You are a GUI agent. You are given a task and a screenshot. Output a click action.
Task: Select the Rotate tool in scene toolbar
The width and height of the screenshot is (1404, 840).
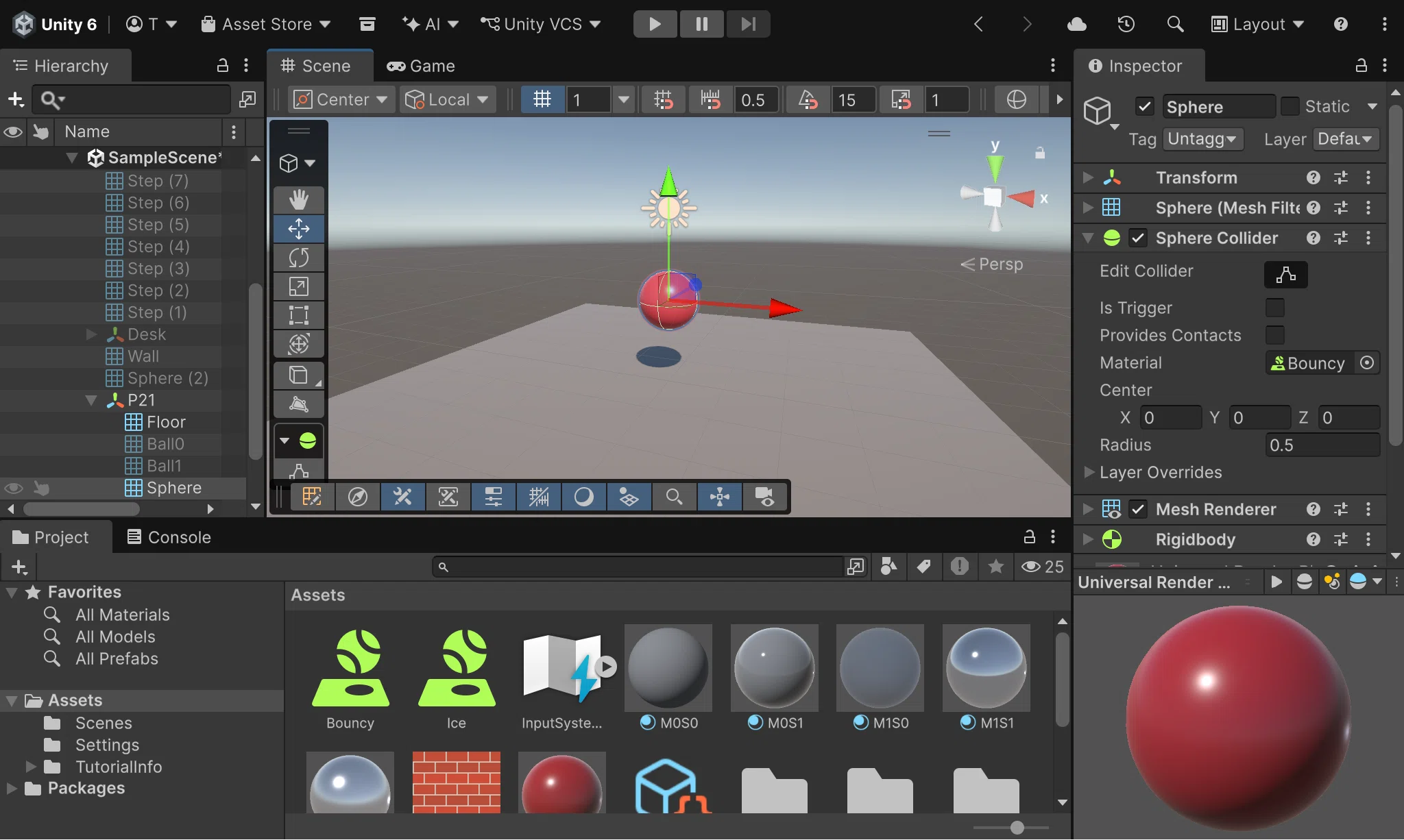(299, 258)
